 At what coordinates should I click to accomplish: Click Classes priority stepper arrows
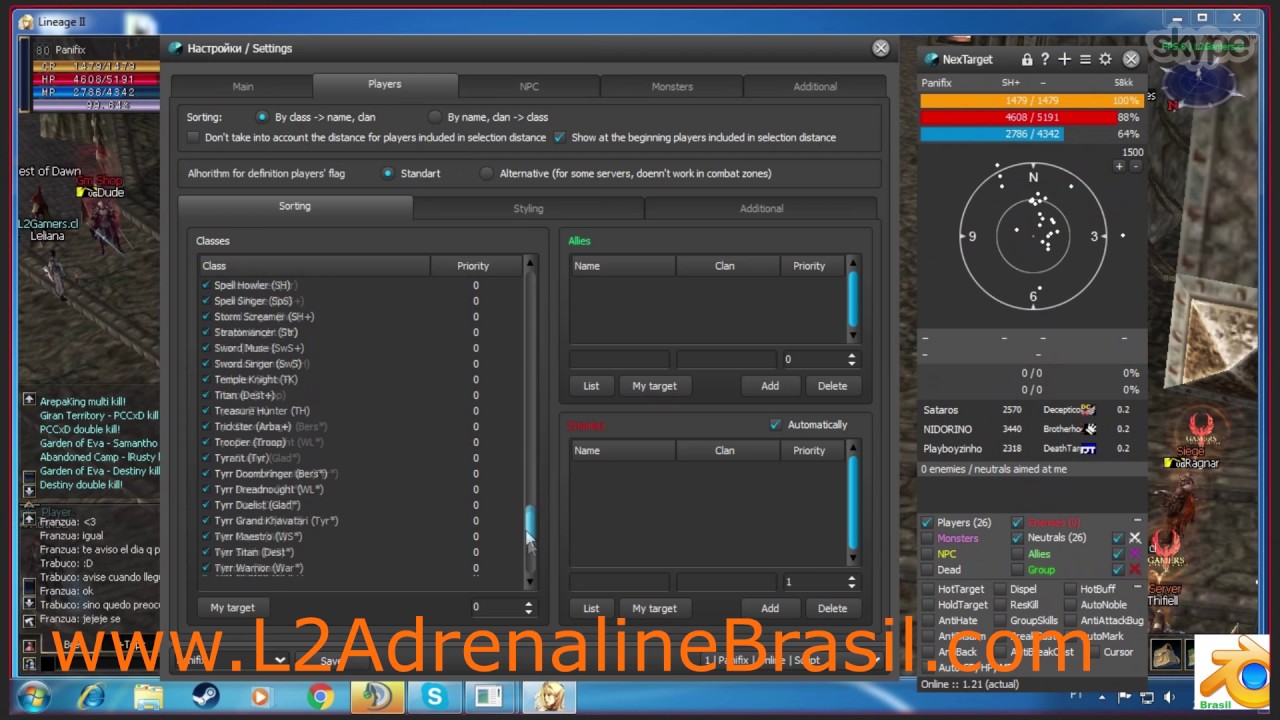click(529, 607)
